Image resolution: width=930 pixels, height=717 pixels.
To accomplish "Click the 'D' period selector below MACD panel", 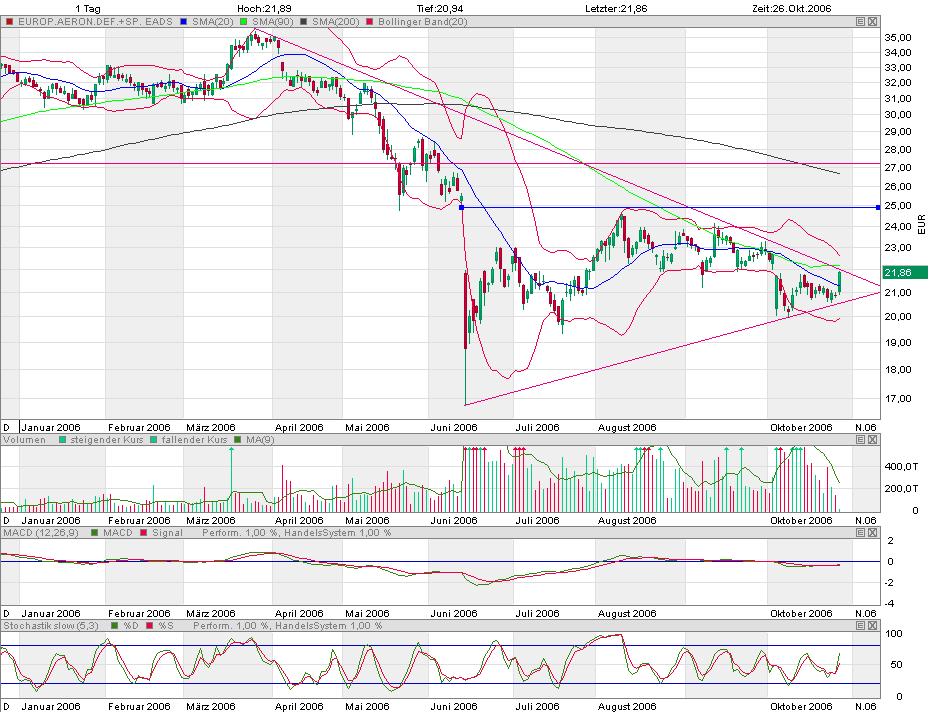I will coord(7,613).
